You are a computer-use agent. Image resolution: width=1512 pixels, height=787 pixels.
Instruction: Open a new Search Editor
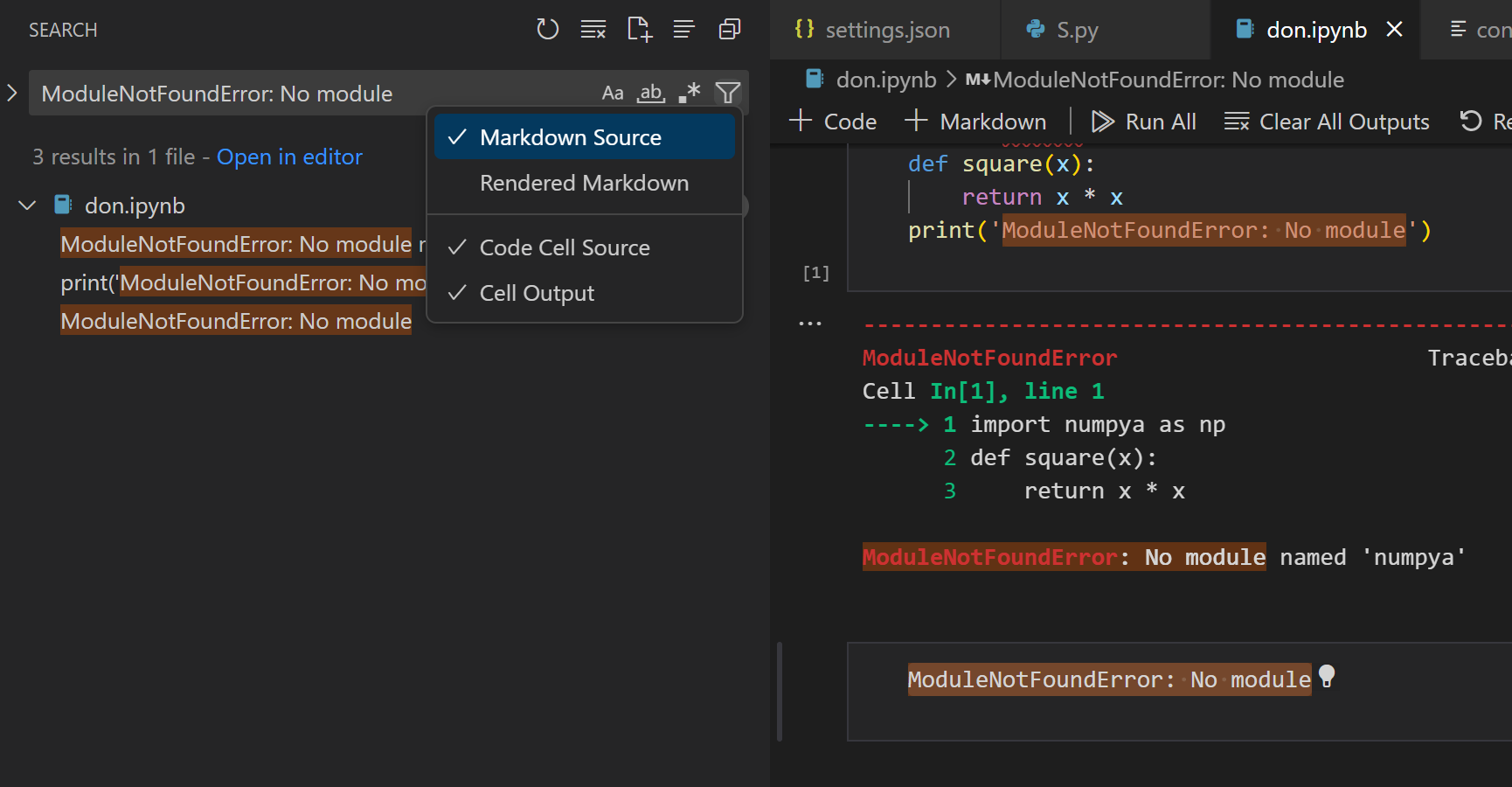(639, 29)
